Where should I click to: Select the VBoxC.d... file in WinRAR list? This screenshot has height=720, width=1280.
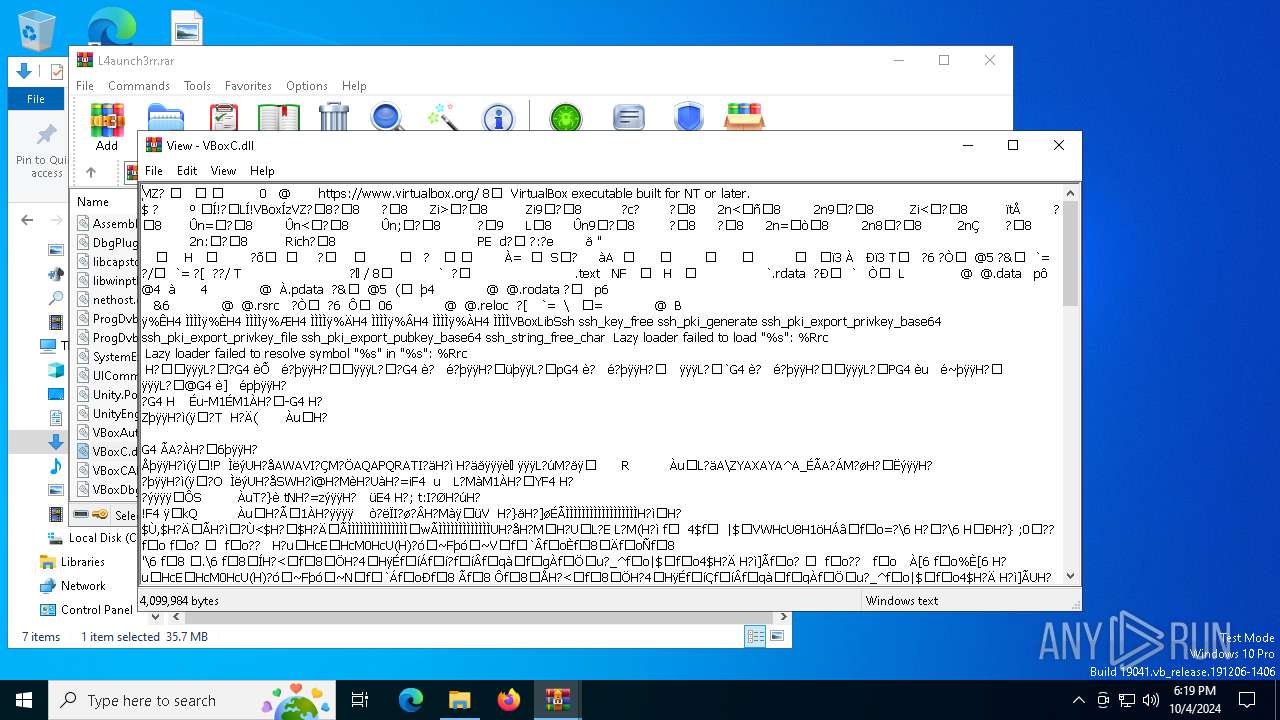(106, 451)
